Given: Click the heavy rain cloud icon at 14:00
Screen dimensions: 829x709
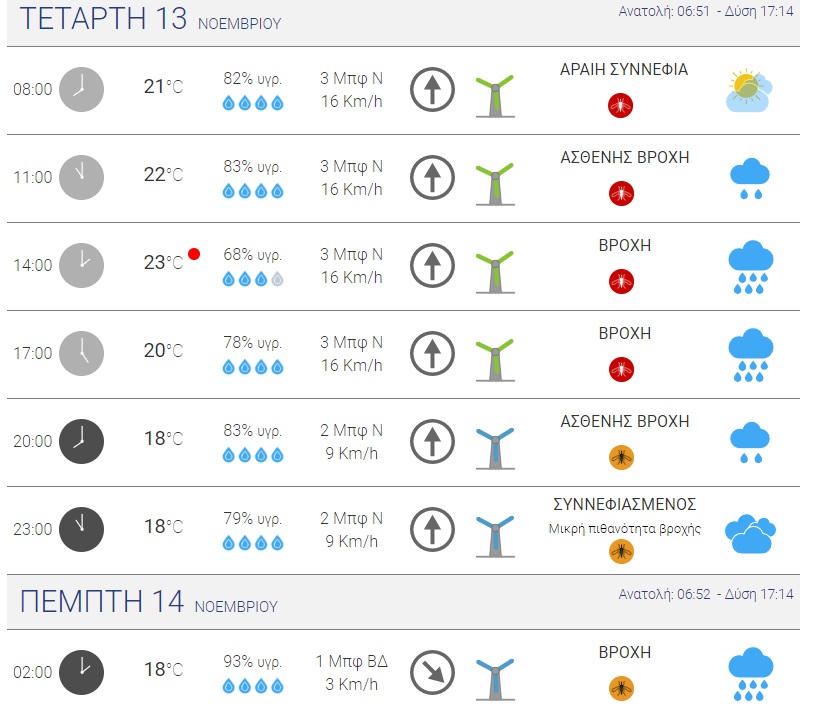Looking at the screenshot, I should (749, 267).
